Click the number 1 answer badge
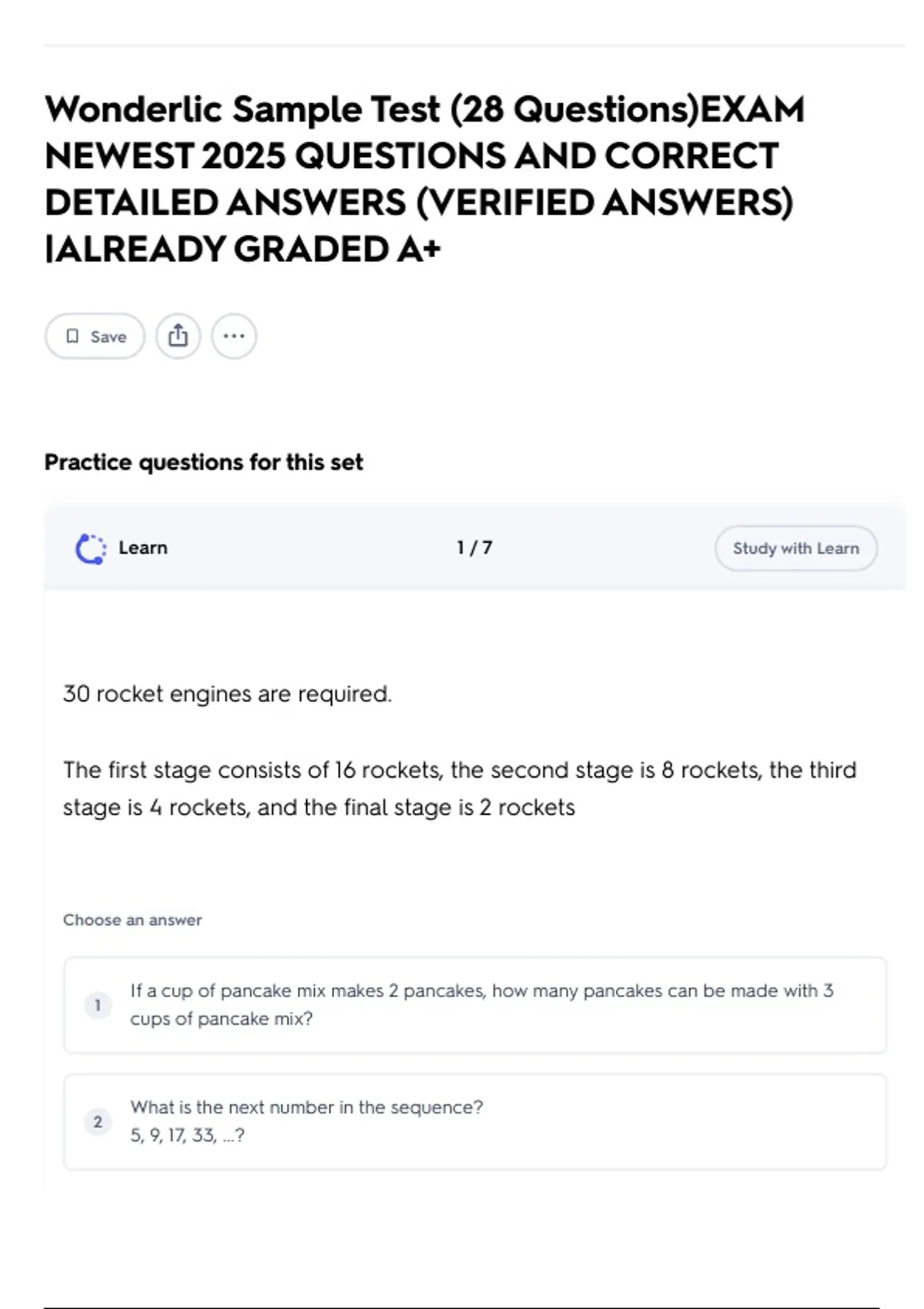 tap(98, 1005)
